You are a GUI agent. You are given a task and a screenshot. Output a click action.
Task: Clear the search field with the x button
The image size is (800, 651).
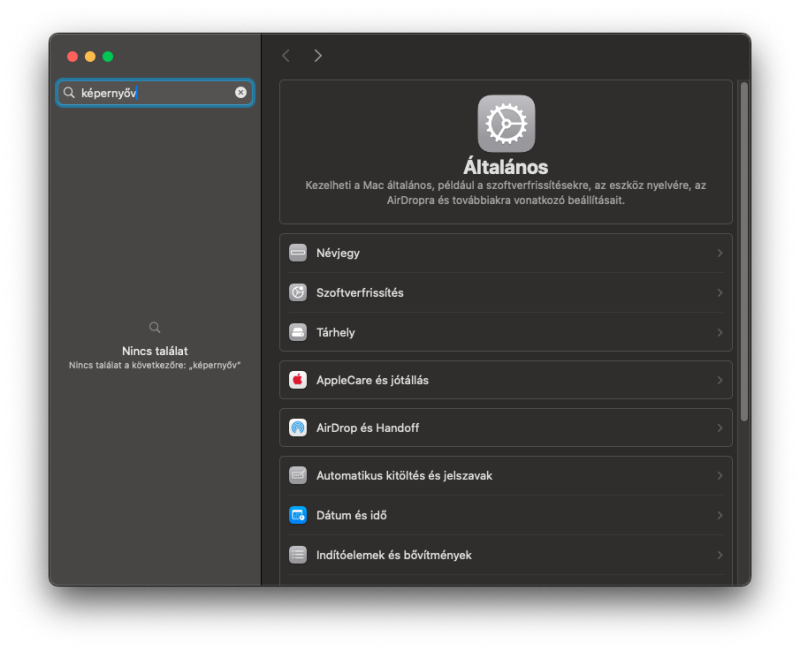(241, 92)
